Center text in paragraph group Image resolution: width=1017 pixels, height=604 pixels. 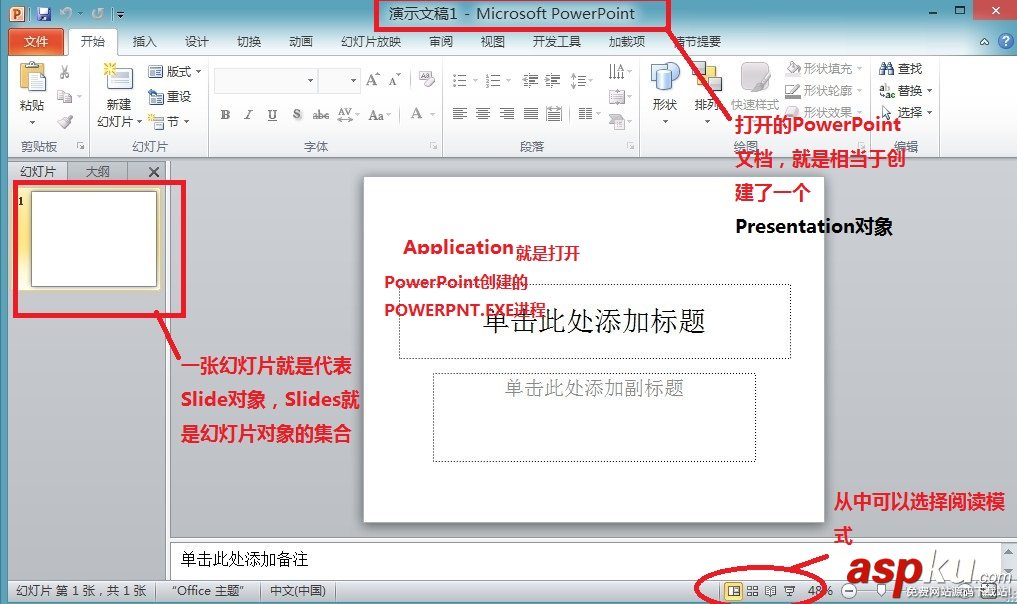tap(483, 114)
